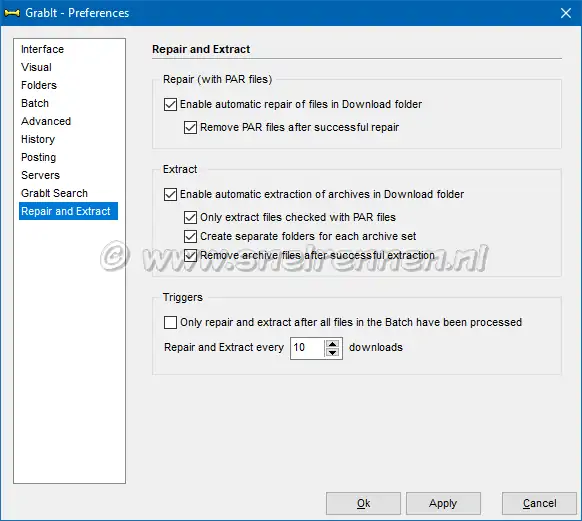Uncheck Create separate folders for each archive set

pos(190,236)
